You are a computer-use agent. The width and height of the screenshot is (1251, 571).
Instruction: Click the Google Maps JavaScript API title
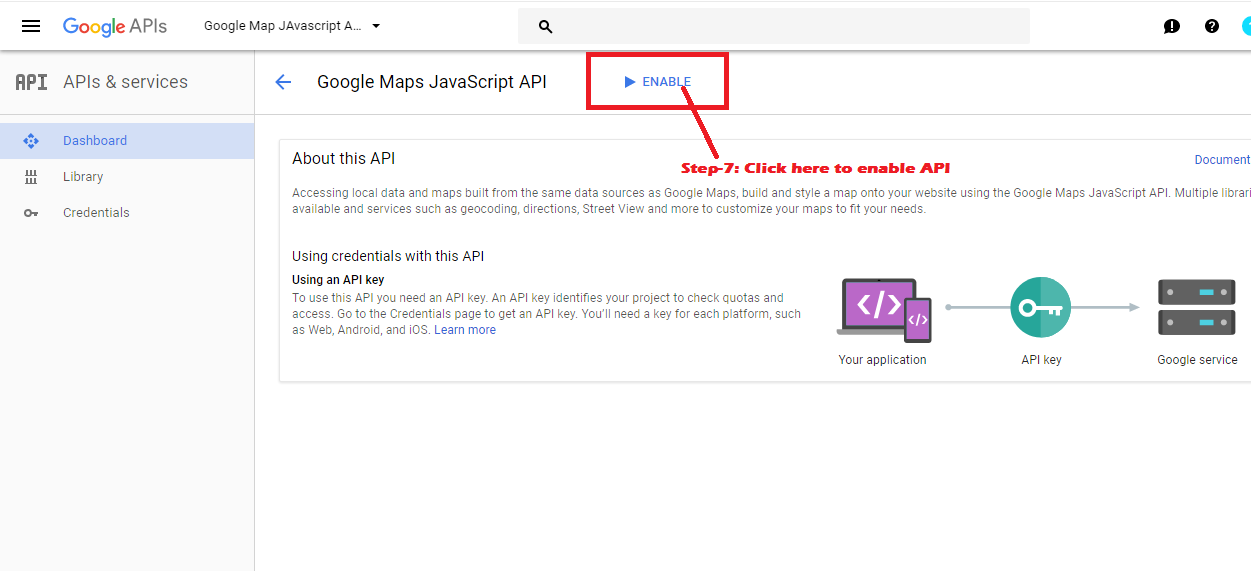[x=432, y=82]
